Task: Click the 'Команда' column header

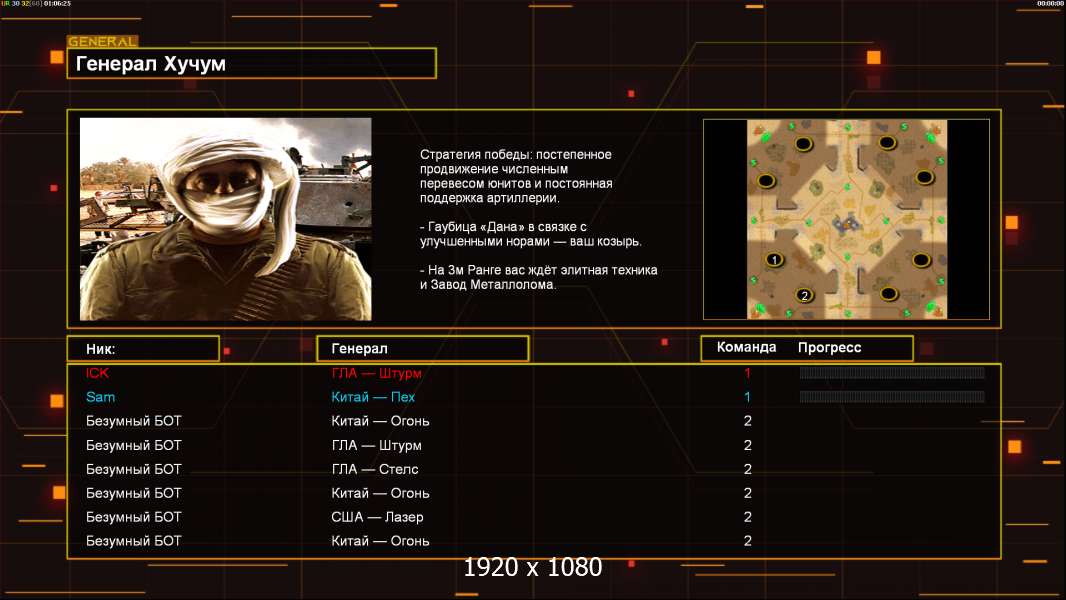Action: [x=746, y=347]
